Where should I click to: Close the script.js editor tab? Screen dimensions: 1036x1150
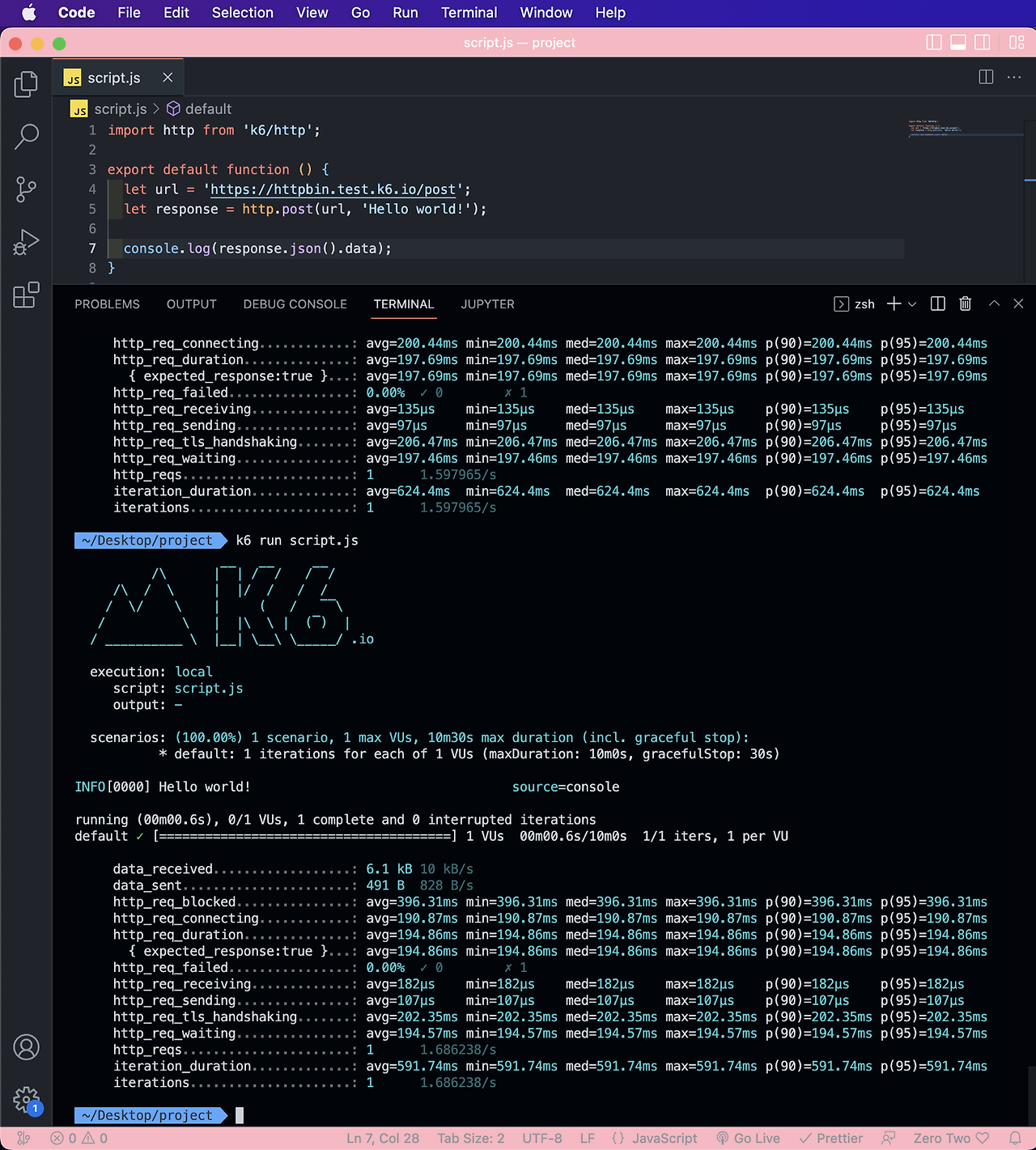click(x=168, y=78)
